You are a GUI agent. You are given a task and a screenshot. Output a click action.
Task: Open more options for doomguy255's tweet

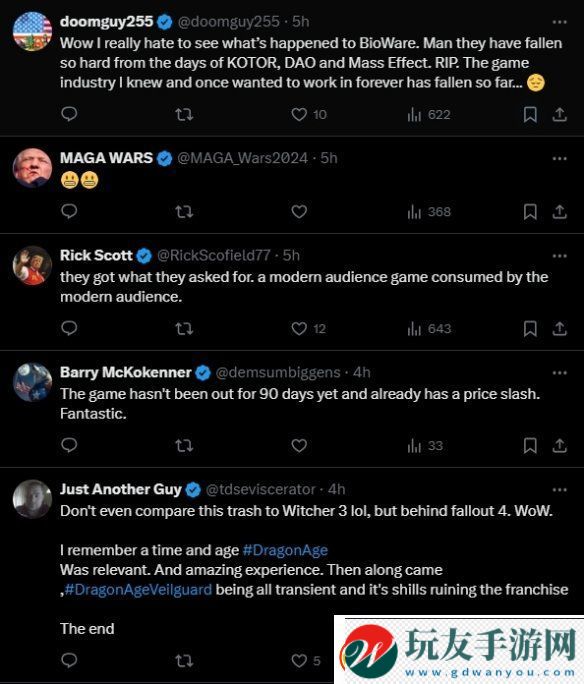click(x=560, y=22)
